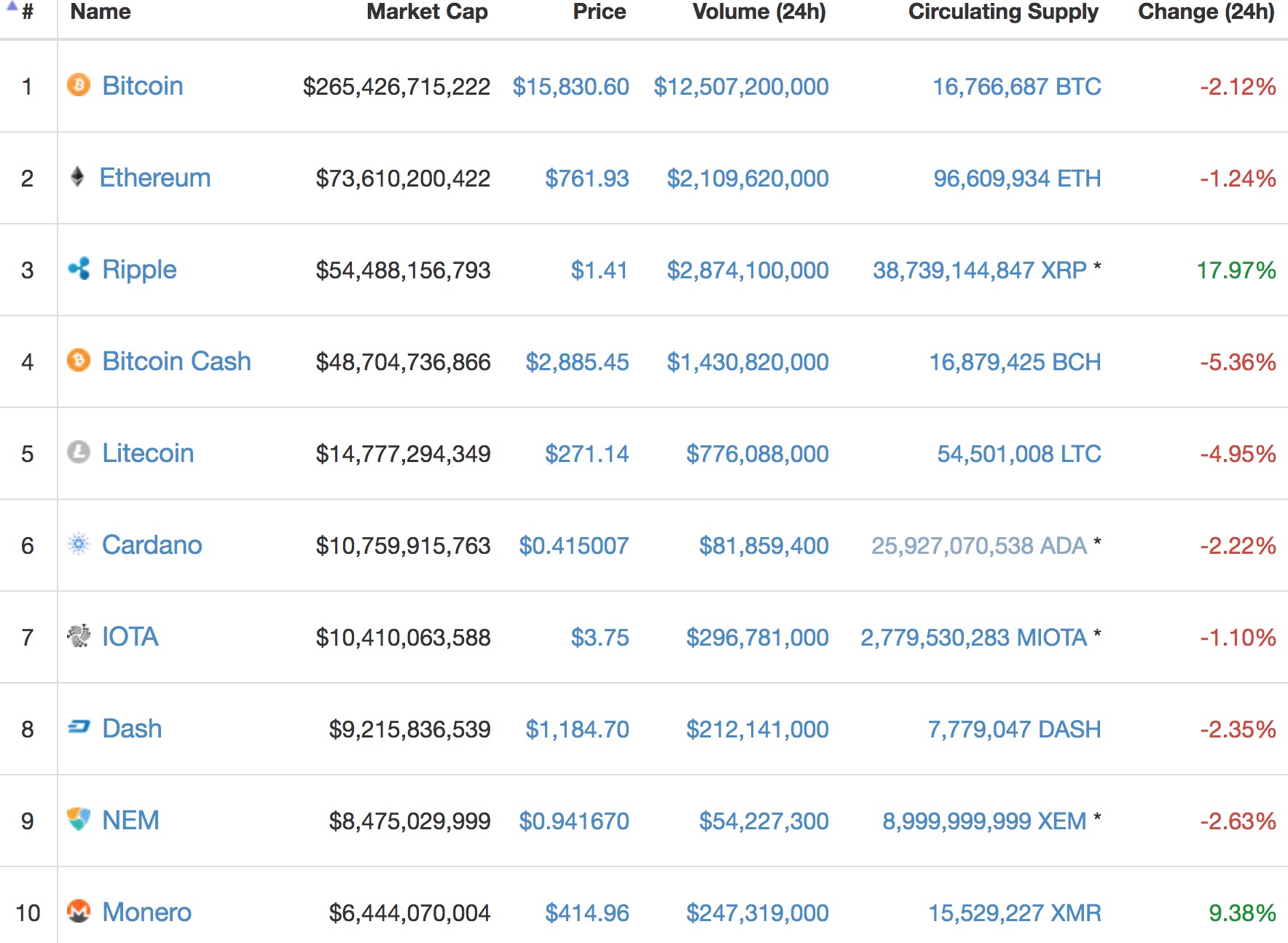Open the IOTA name link
The width and height of the screenshot is (1288, 943).
click(130, 637)
